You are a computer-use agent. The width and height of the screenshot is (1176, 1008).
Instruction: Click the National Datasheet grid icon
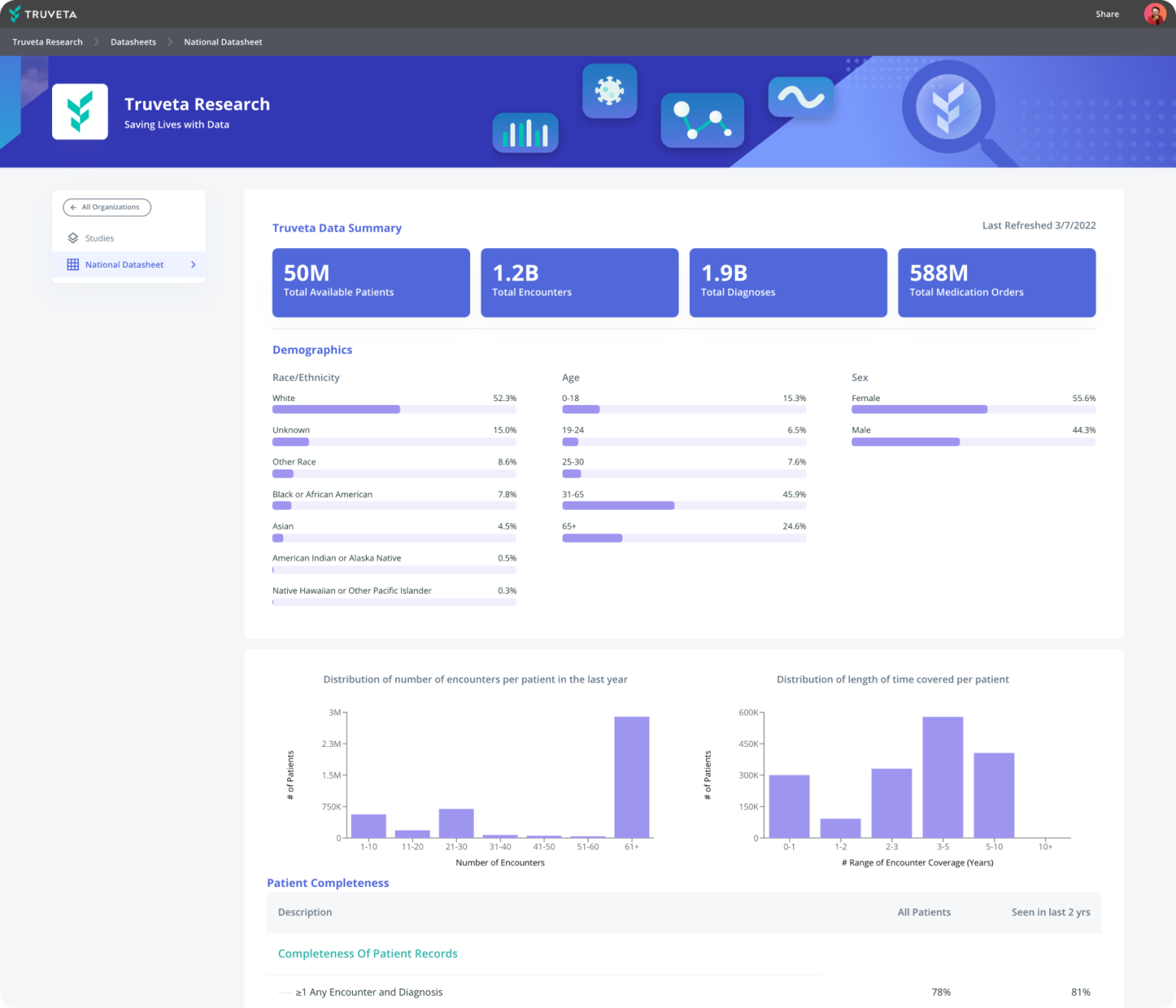[73, 265]
